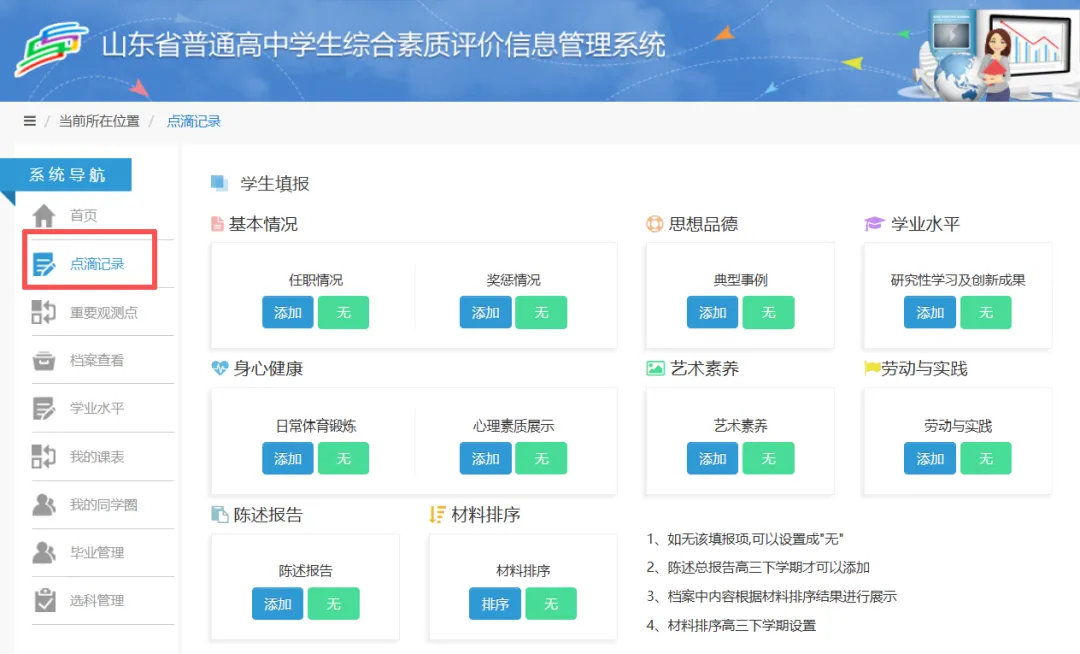Click 添加 under 奖惩情况
The height and width of the screenshot is (654, 1080).
(486, 313)
